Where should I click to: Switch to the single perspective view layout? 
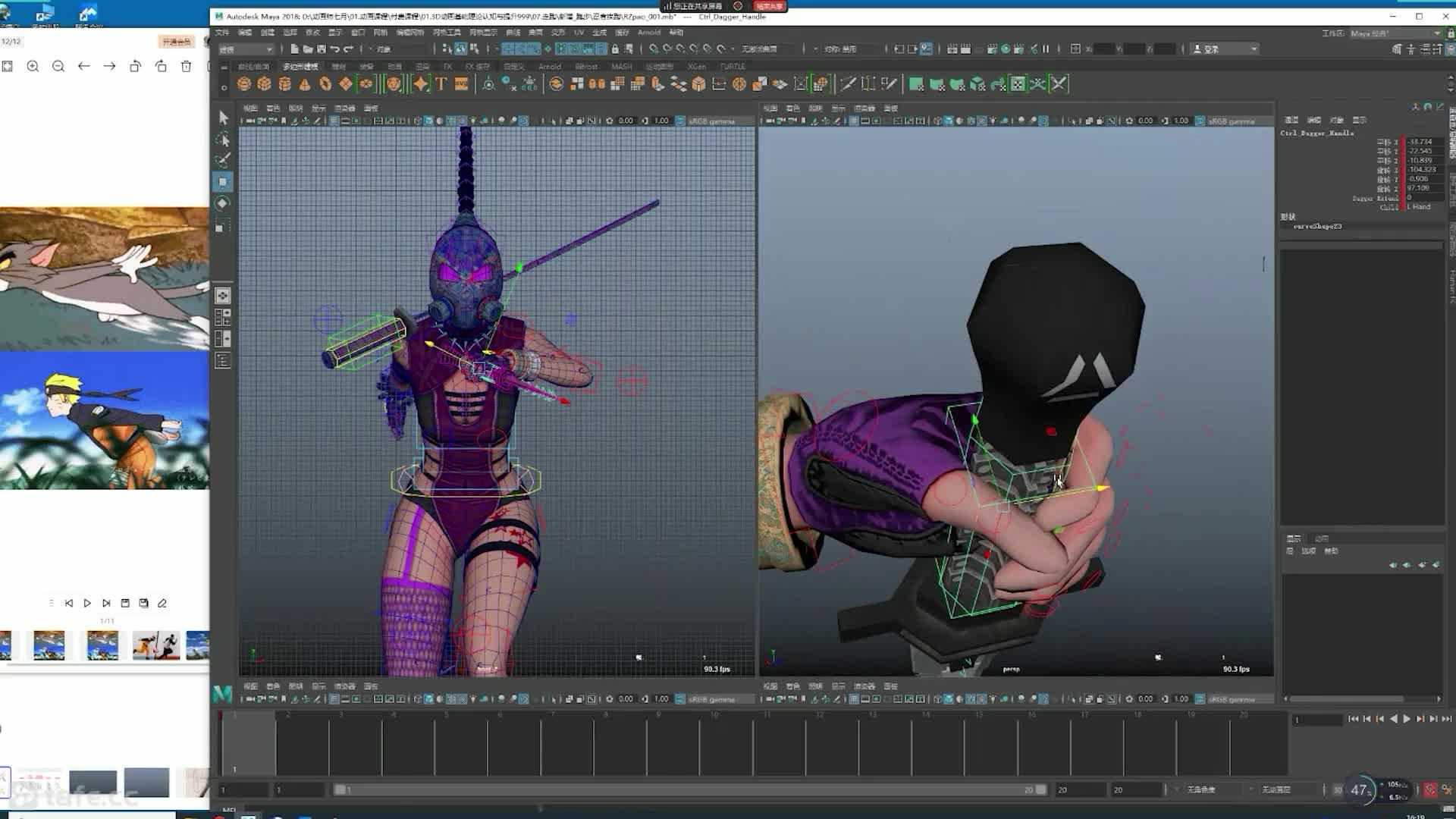click(x=223, y=296)
